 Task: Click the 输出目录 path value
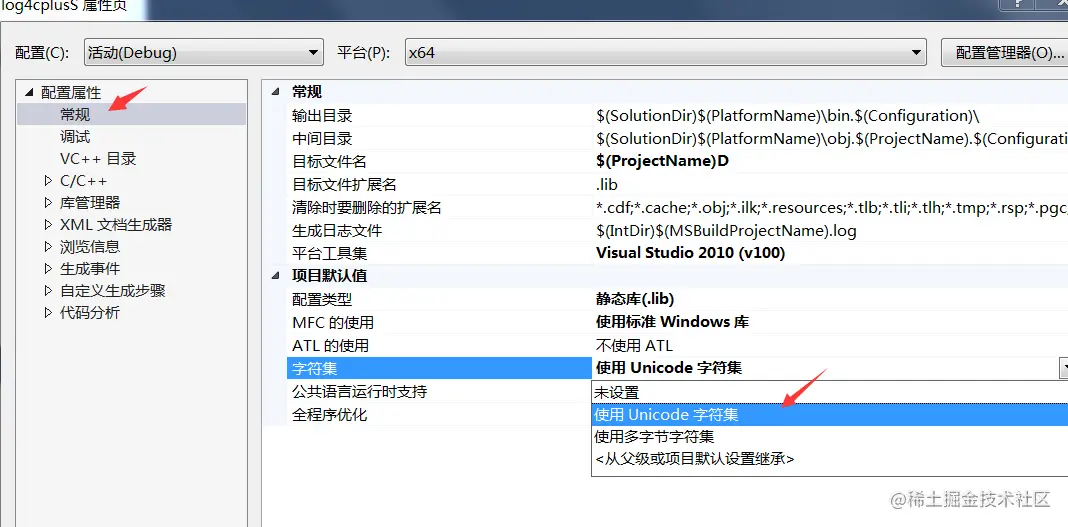tap(787, 115)
